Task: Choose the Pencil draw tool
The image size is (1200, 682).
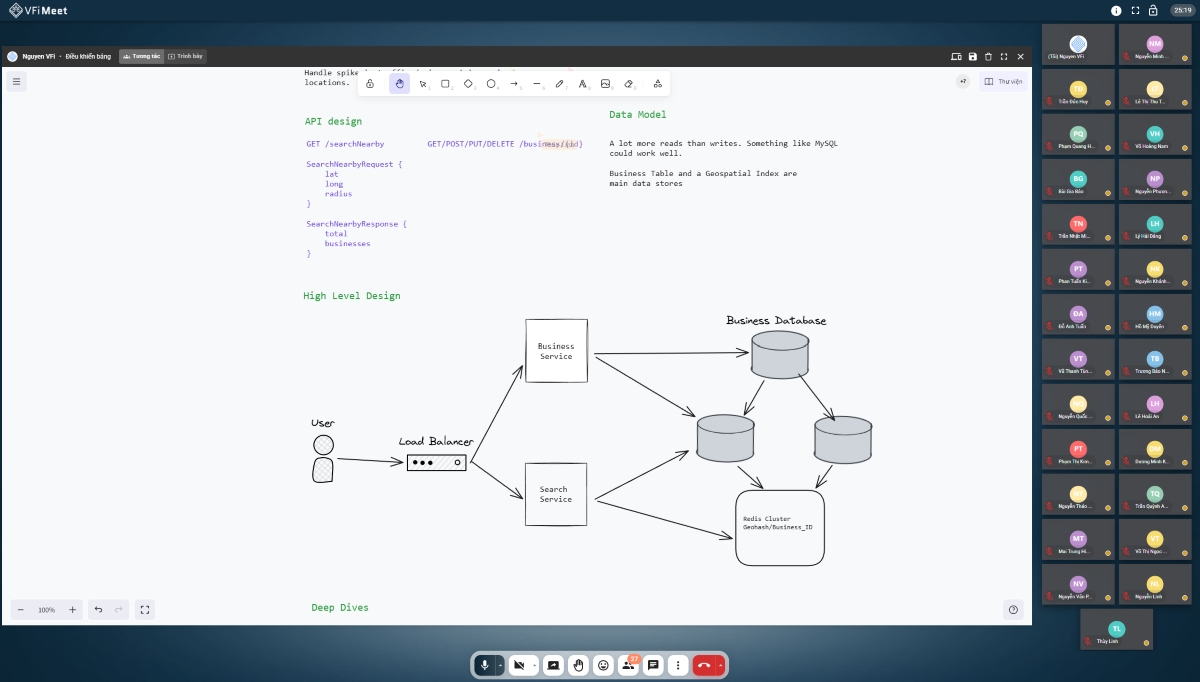Action: tap(559, 84)
